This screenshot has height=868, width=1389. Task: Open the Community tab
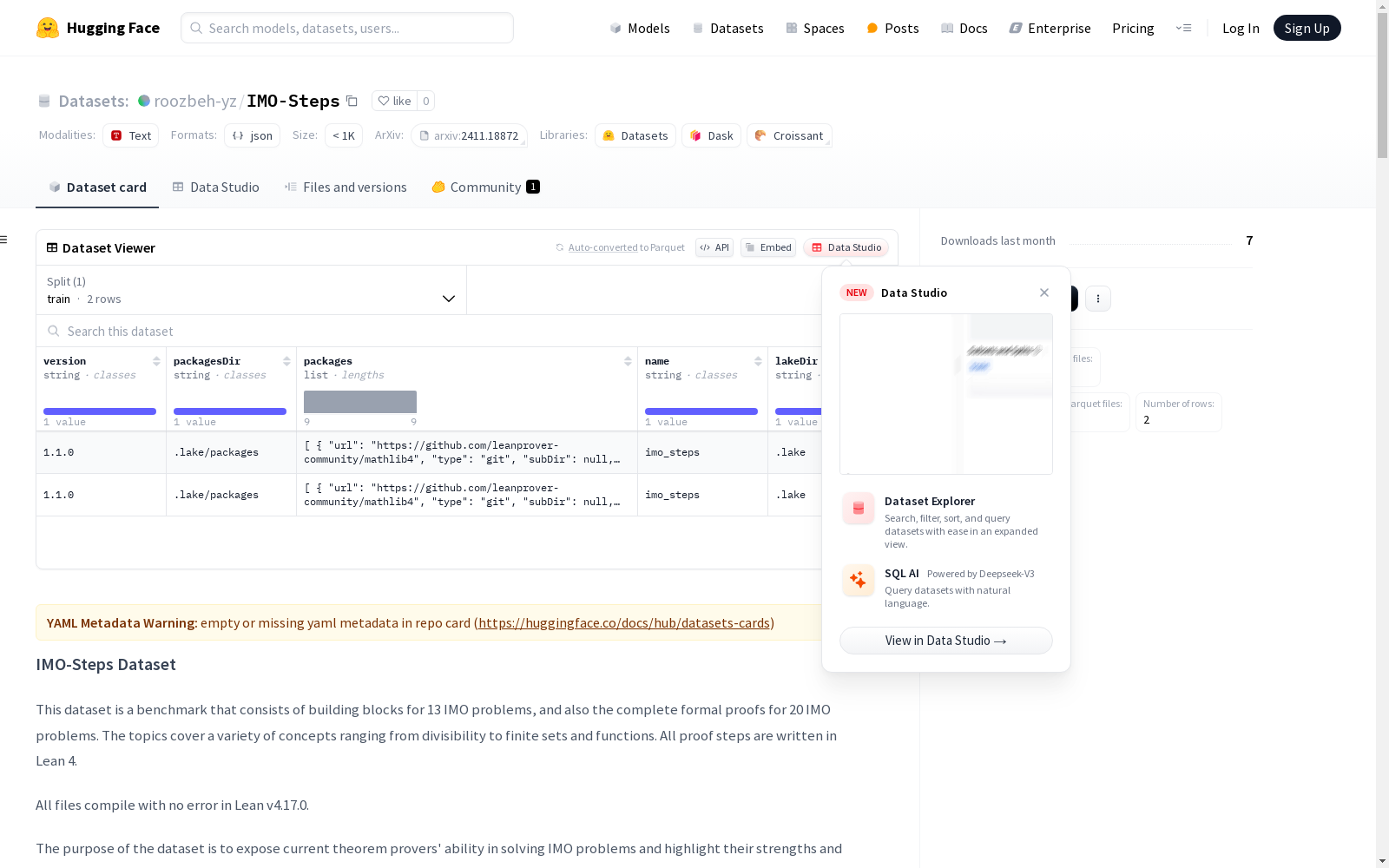tap(486, 187)
